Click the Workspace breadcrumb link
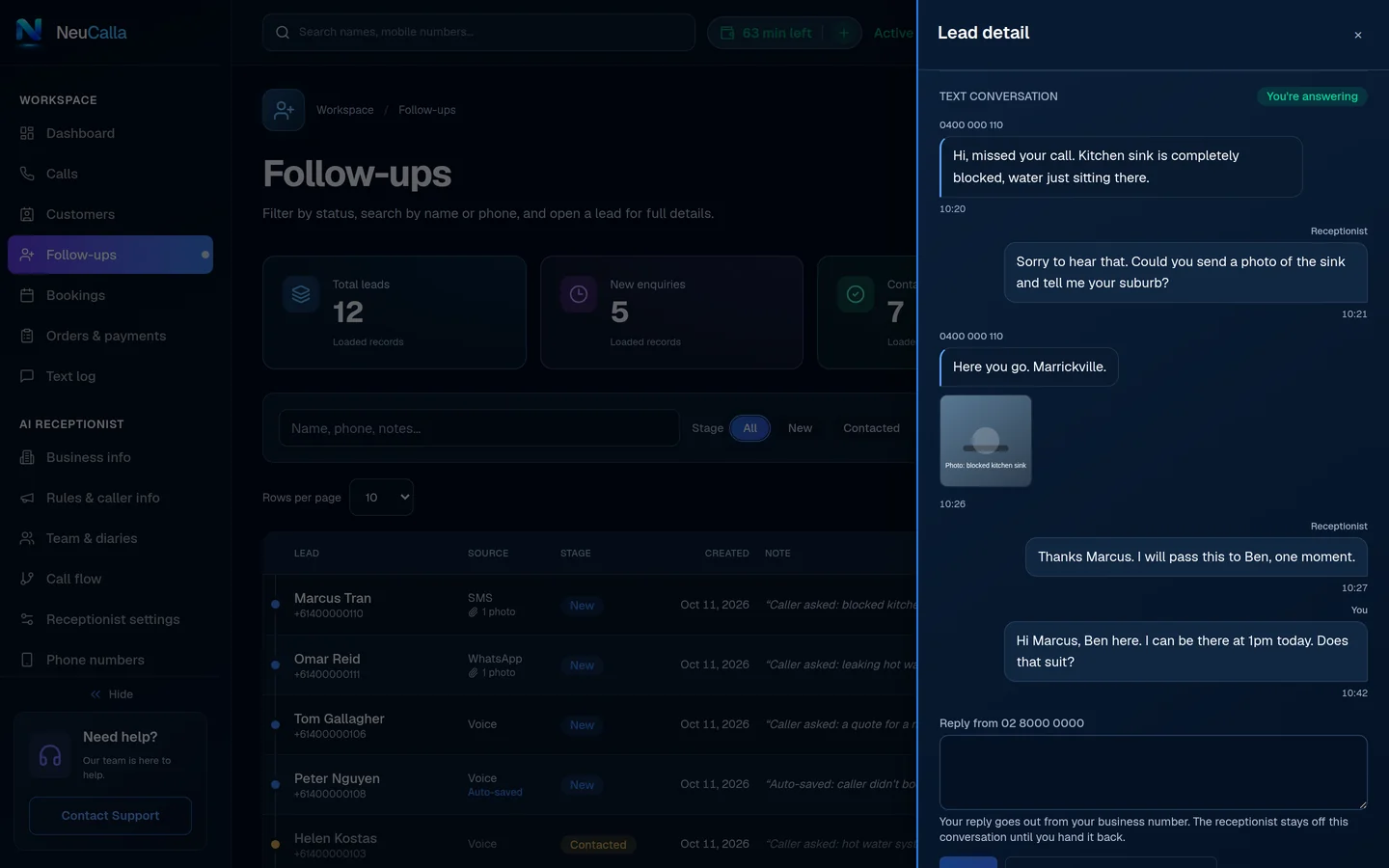This screenshot has height=868, width=1389. [345, 110]
